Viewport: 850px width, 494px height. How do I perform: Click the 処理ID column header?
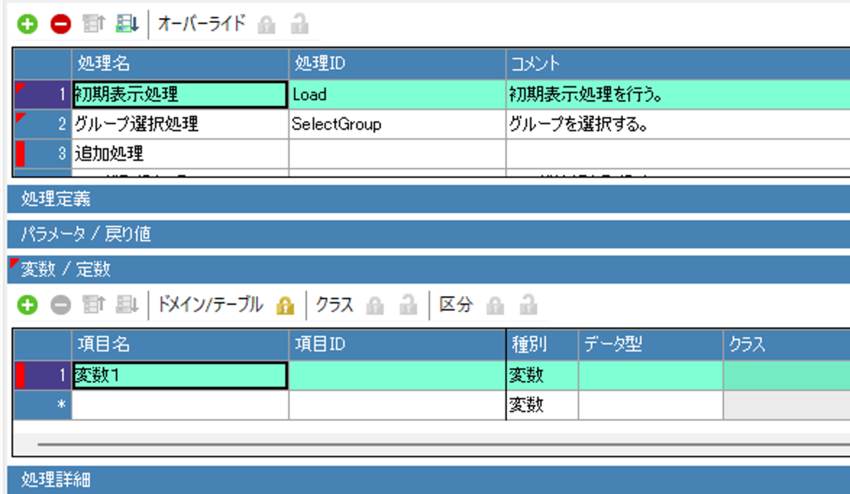coord(397,64)
